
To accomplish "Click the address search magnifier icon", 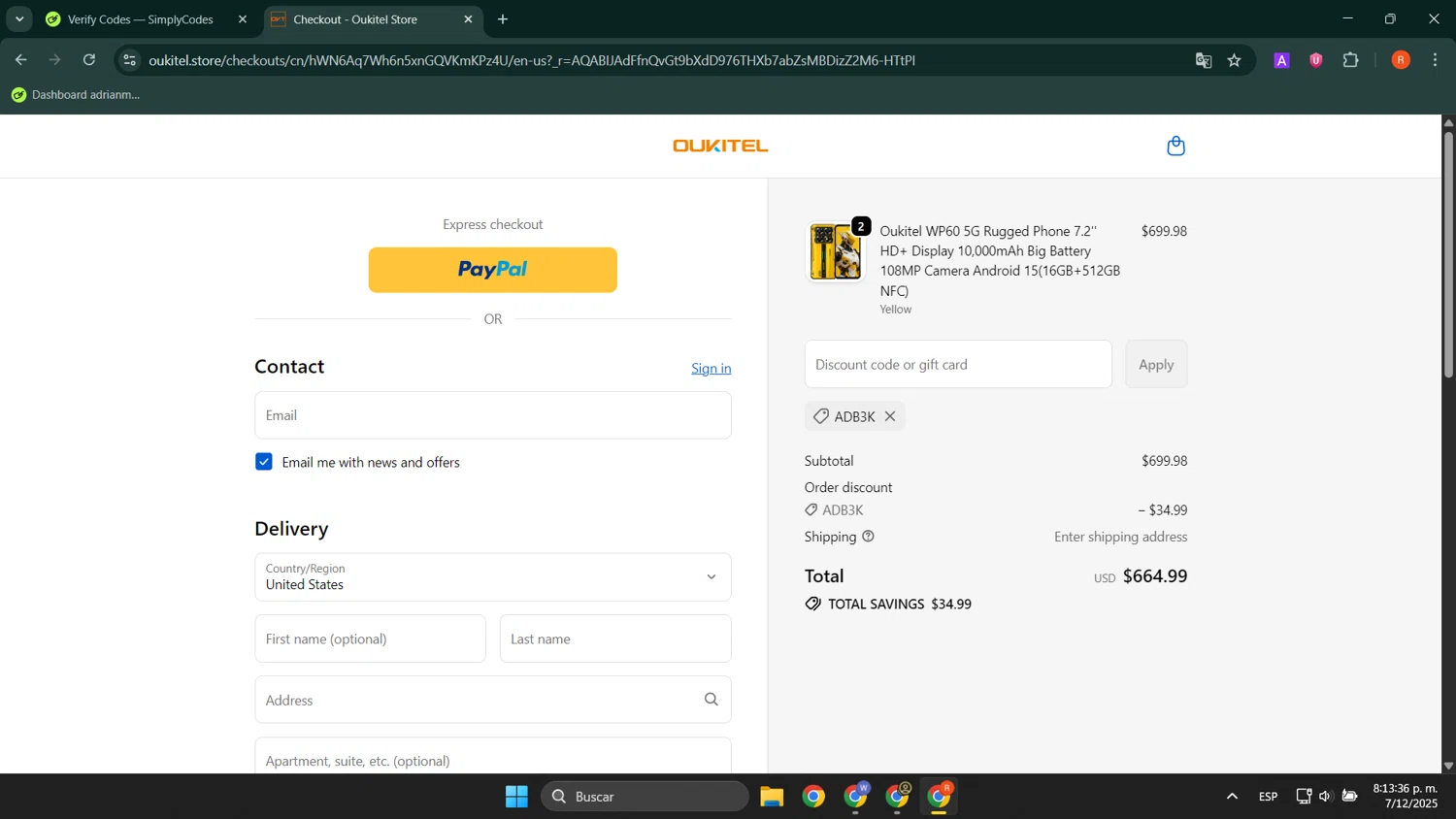I will click(x=711, y=700).
